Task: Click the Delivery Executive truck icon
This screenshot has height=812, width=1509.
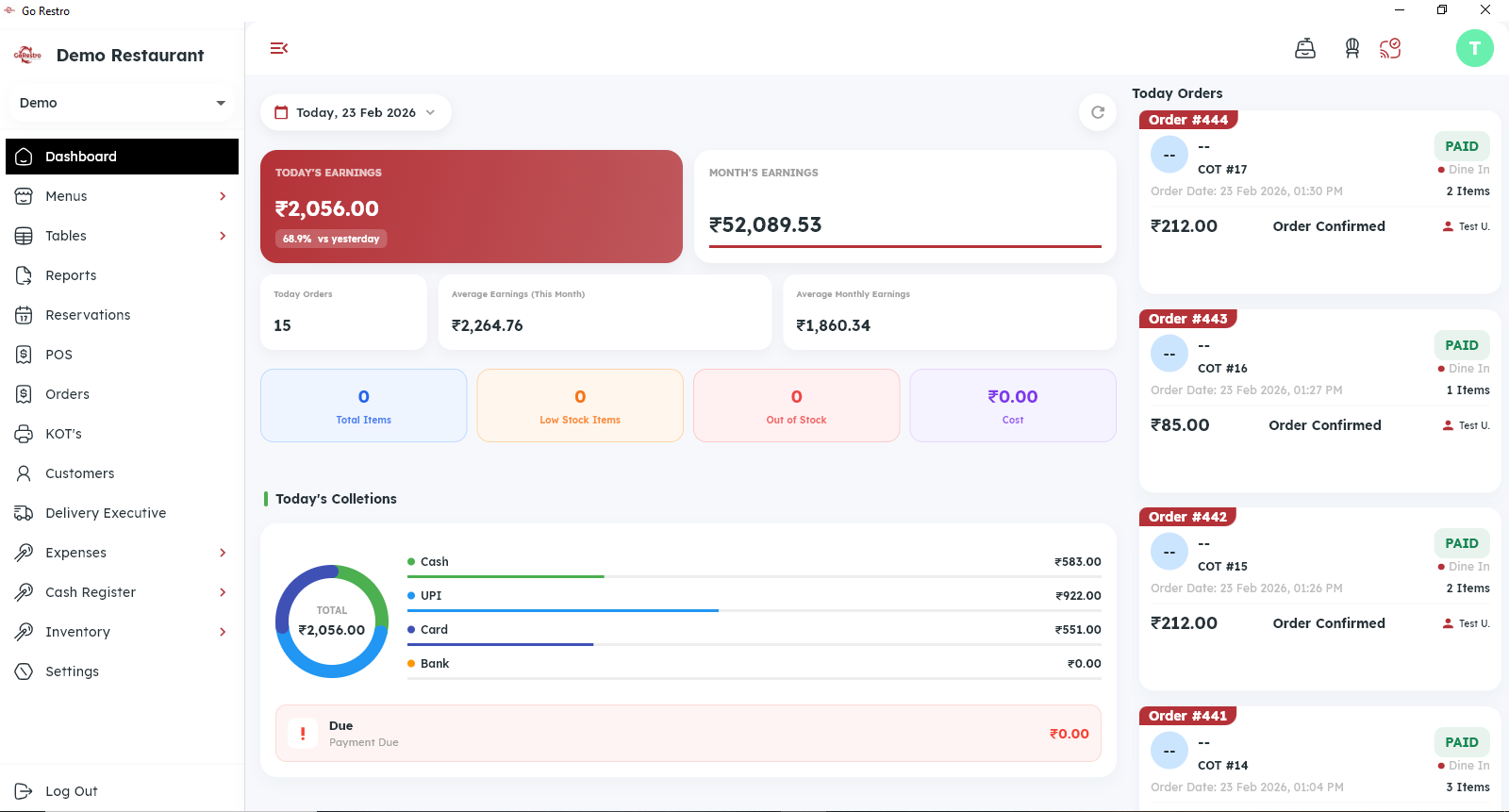Action: 25,513
